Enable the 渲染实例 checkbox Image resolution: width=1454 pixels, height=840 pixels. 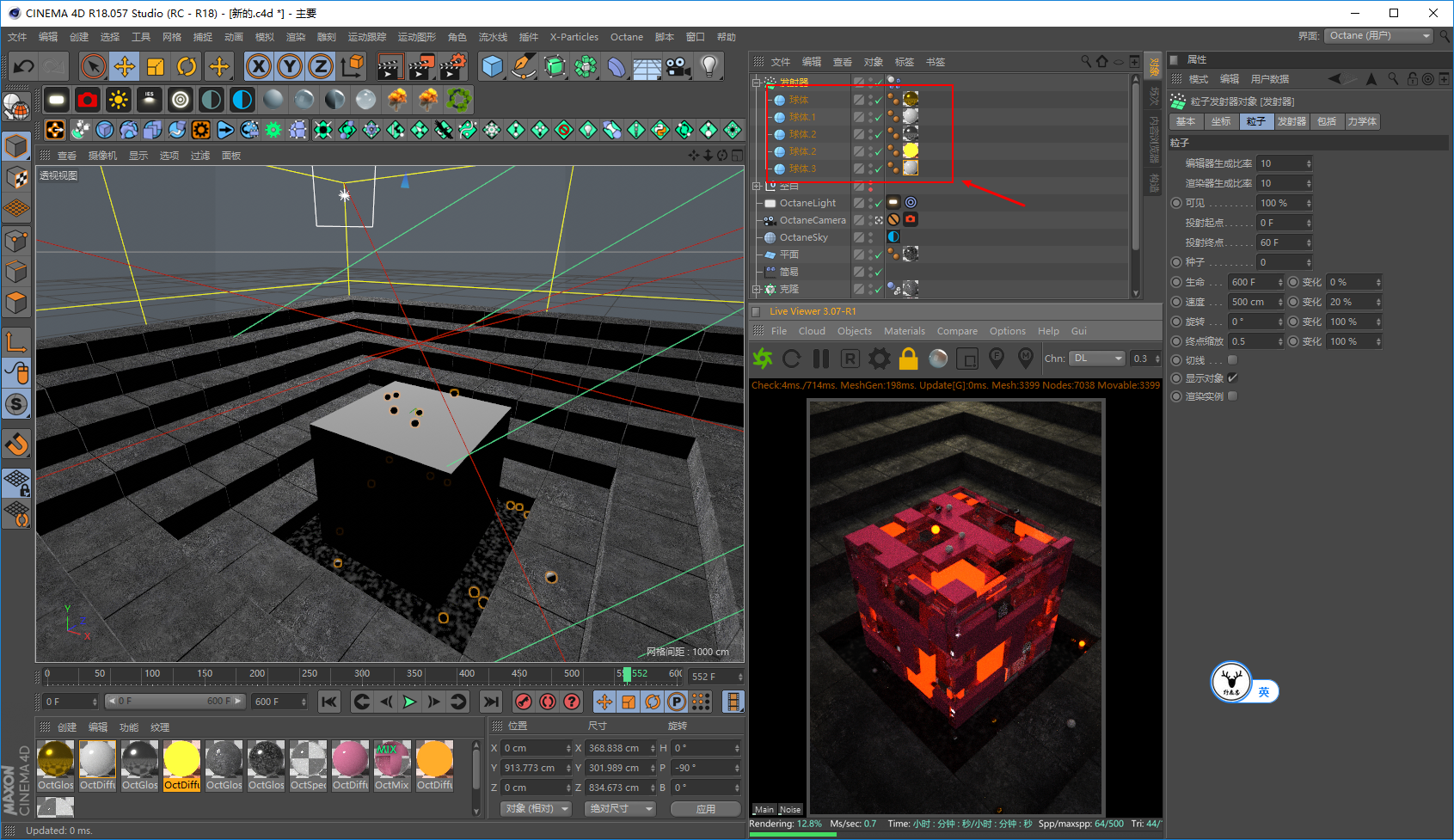click(1232, 396)
